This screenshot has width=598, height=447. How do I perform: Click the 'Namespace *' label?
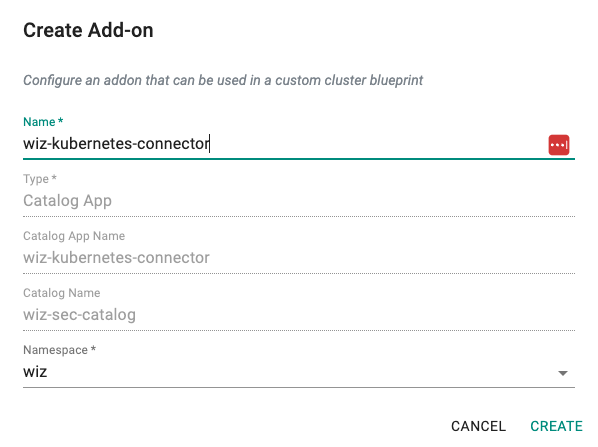(59, 350)
